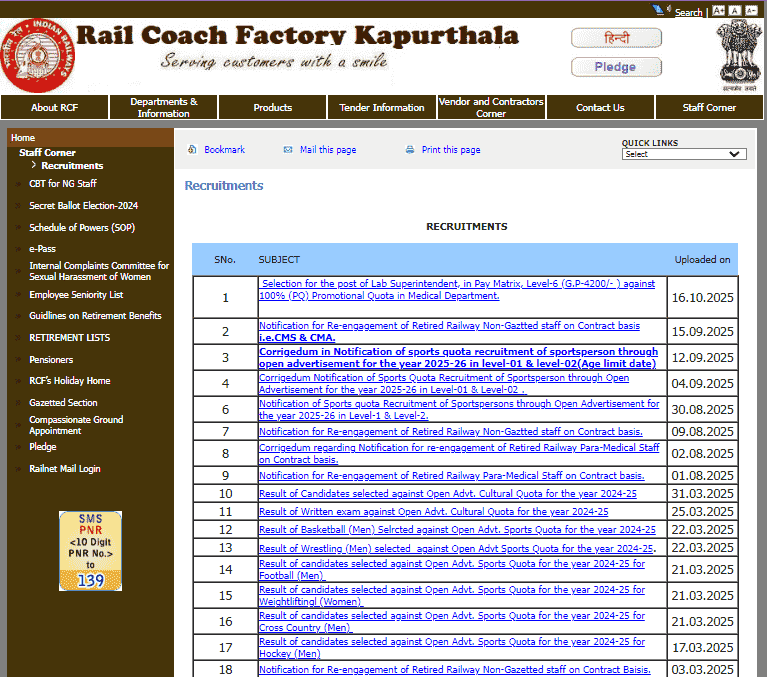
Task: Go to Home in sidebar
Action: click(x=23, y=138)
